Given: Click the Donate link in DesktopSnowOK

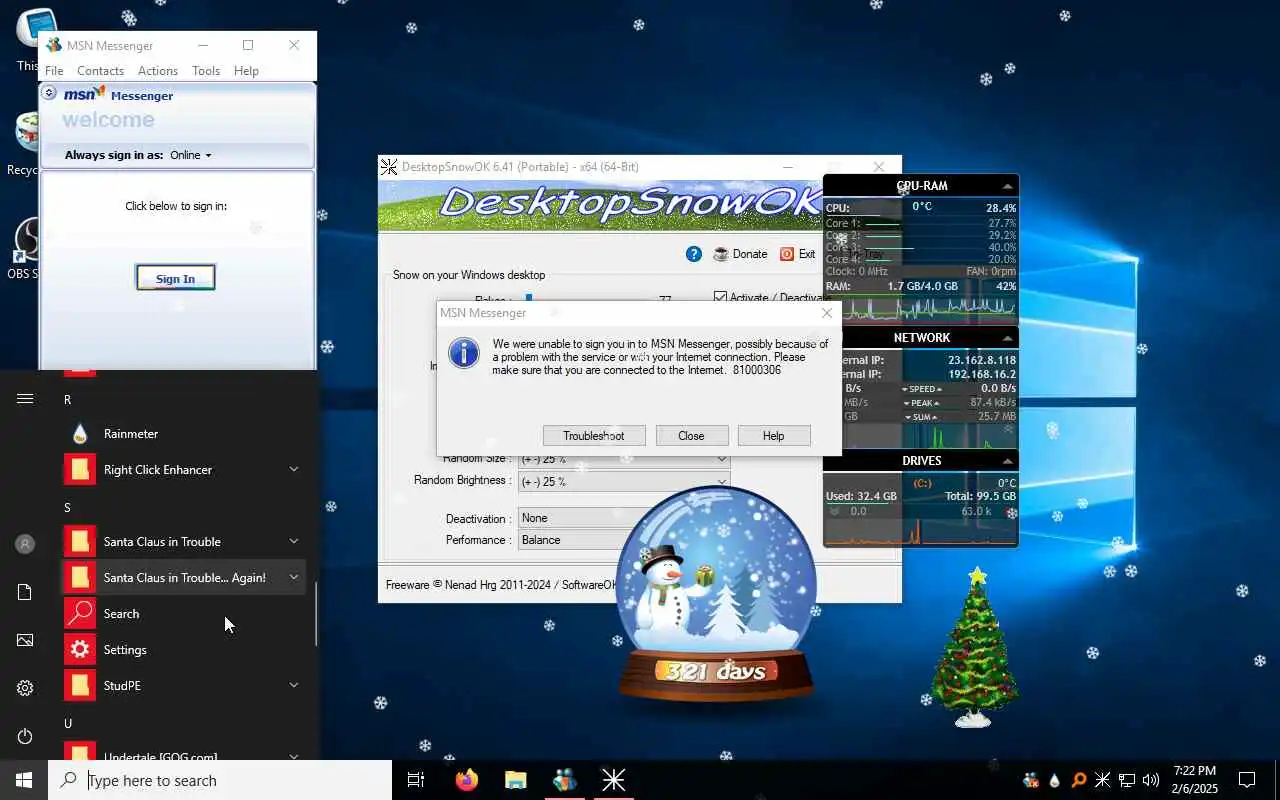Looking at the screenshot, I should pos(750,254).
